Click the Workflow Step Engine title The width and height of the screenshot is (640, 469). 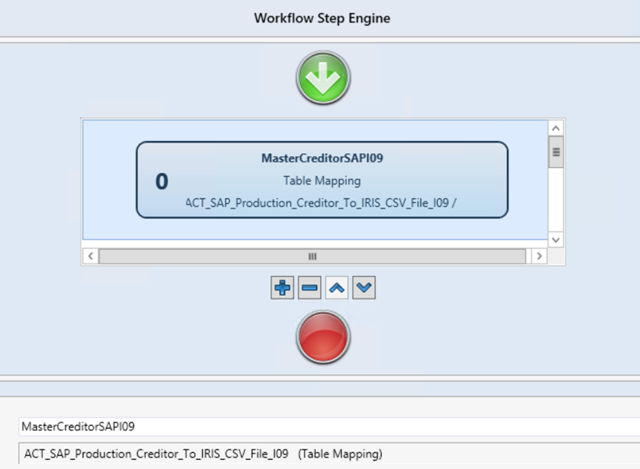pos(322,18)
